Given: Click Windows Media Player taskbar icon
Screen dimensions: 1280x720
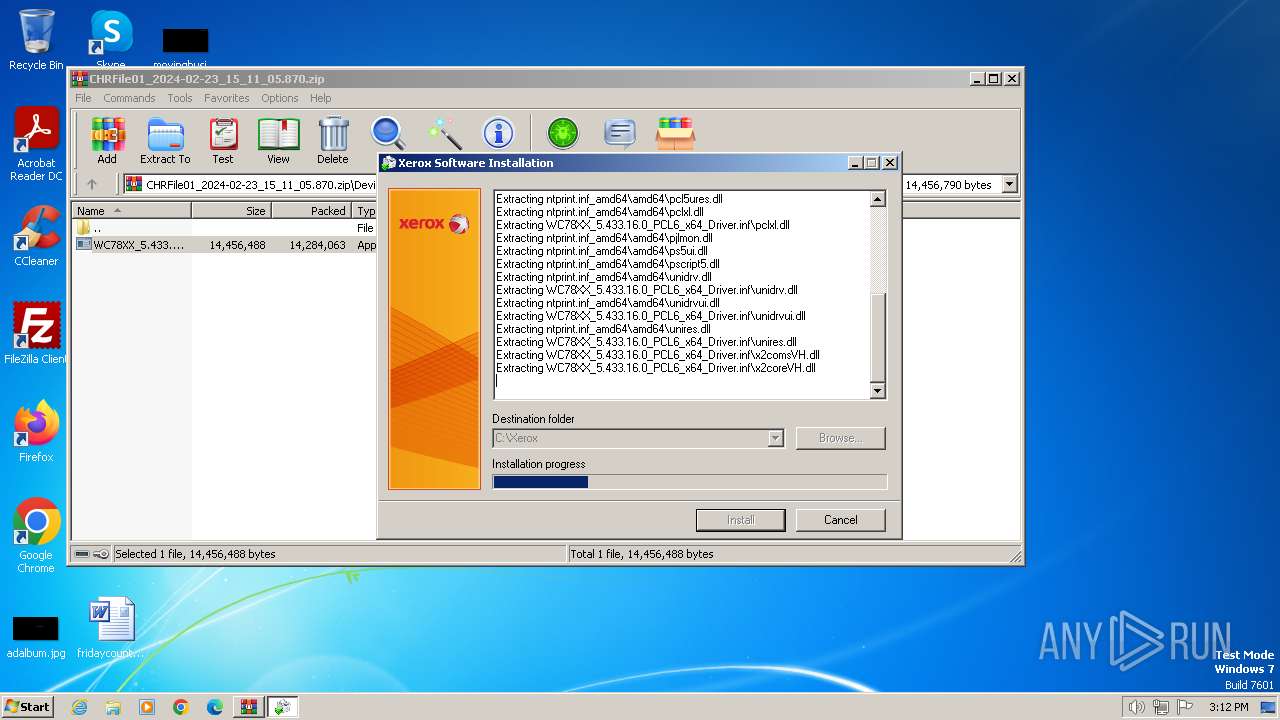Looking at the screenshot, I should point(147,707).
